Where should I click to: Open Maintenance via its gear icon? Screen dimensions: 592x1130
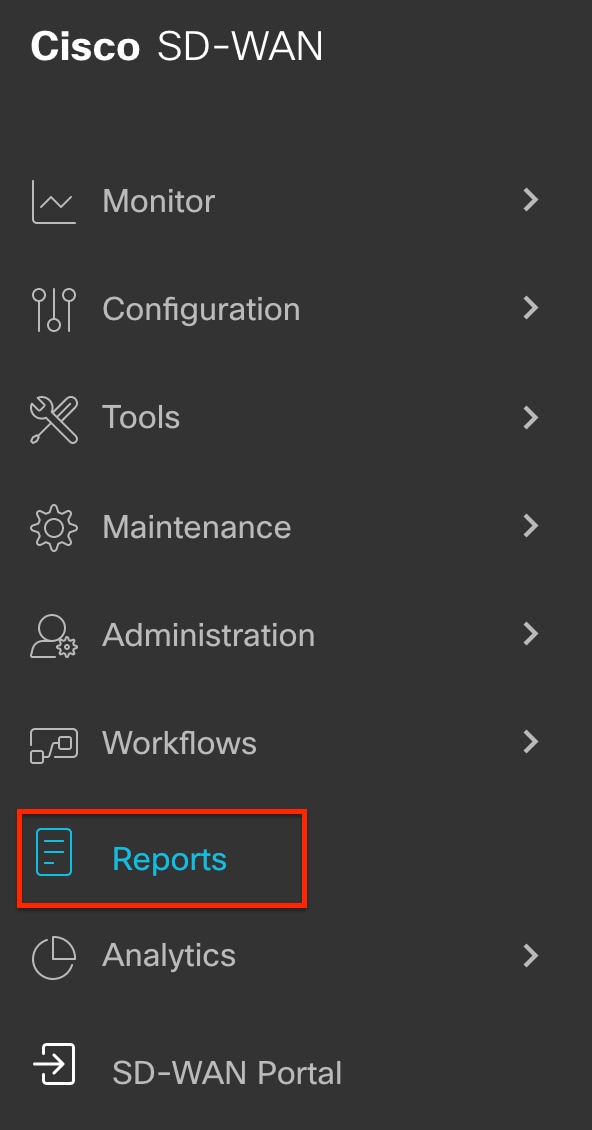[53, 528]
